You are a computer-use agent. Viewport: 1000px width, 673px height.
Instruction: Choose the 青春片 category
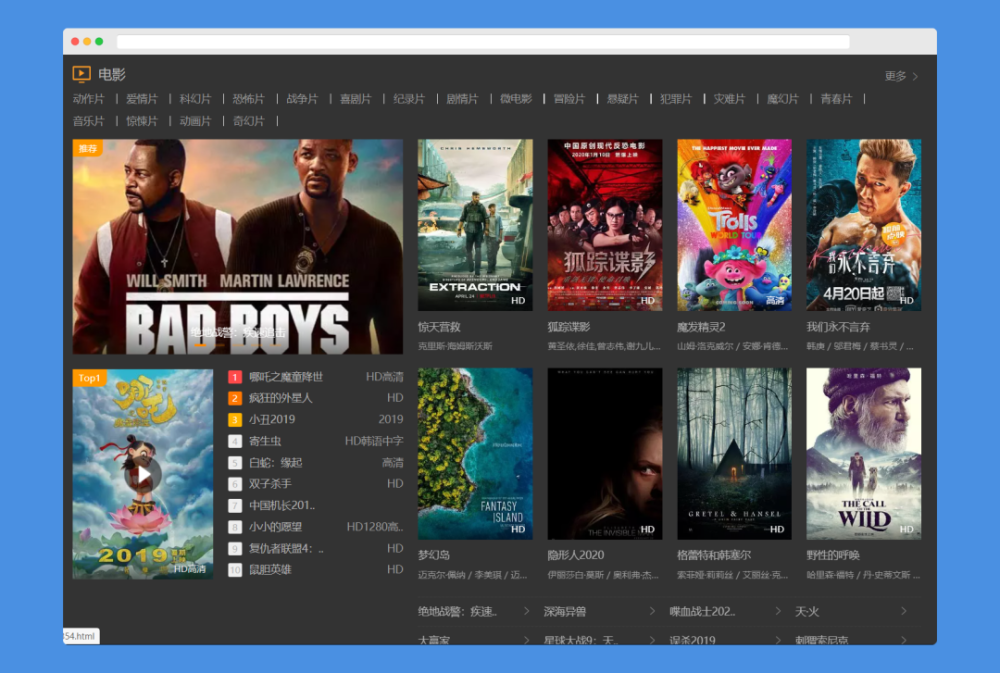836,99
